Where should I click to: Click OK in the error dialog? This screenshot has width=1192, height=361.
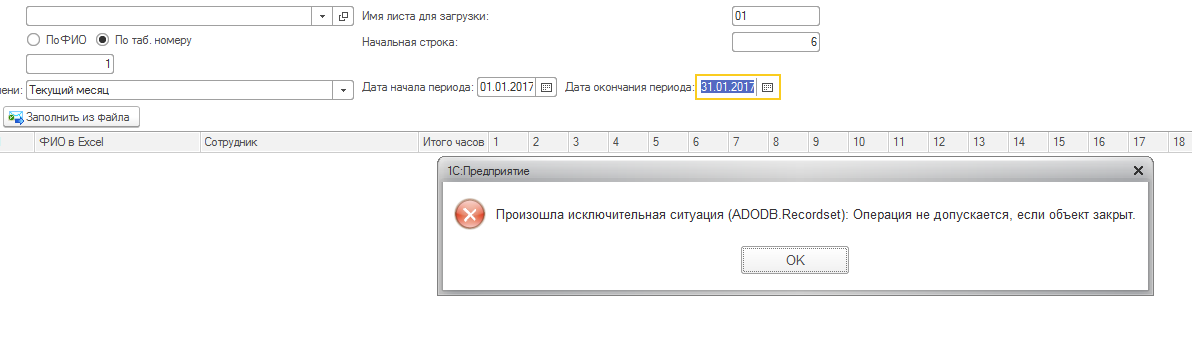click(794, 260)
